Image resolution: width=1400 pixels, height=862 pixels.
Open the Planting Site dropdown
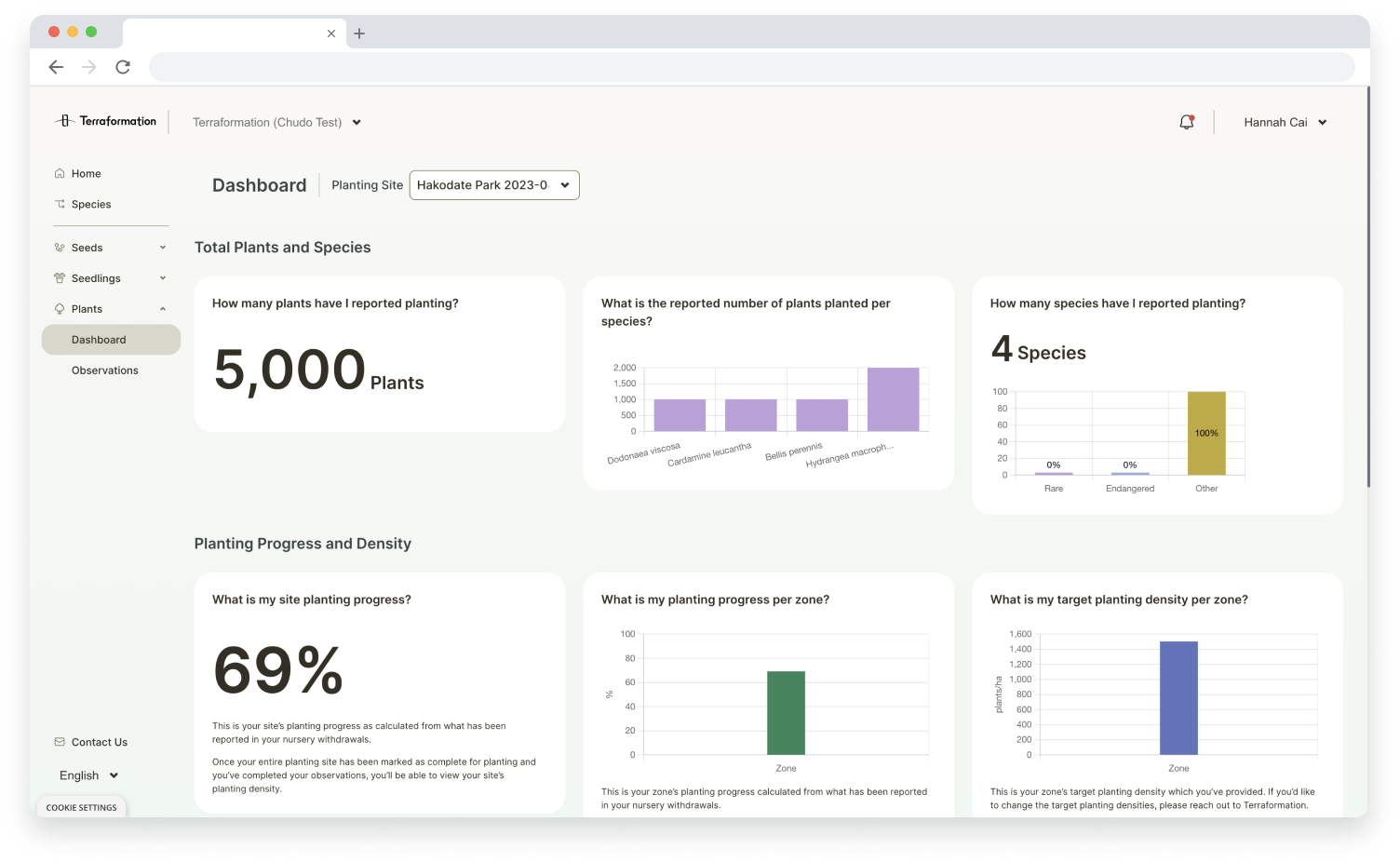pyautogui.click(x=494, y=185)
